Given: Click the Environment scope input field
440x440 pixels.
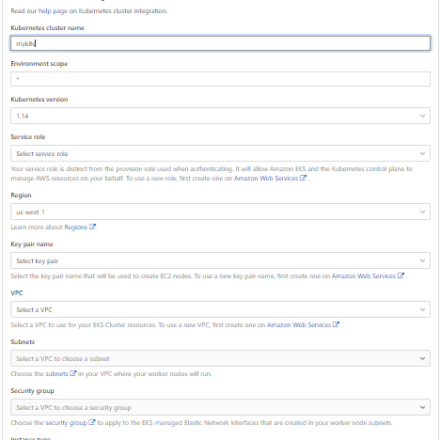Looking at the screenshot, I should tap(220, 79).
